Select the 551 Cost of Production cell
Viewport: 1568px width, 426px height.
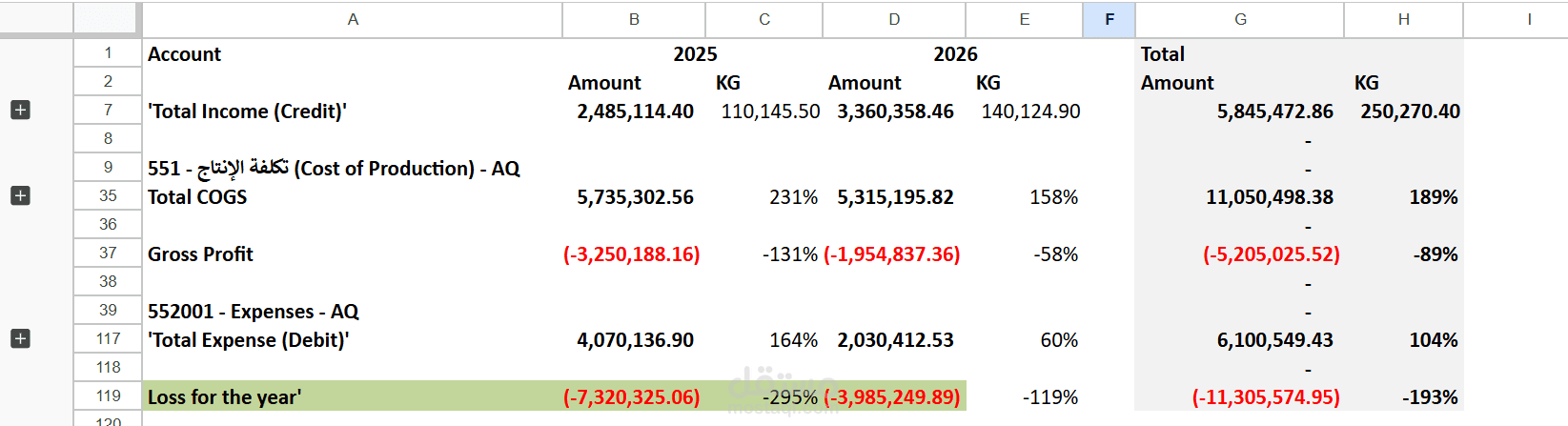353,168
